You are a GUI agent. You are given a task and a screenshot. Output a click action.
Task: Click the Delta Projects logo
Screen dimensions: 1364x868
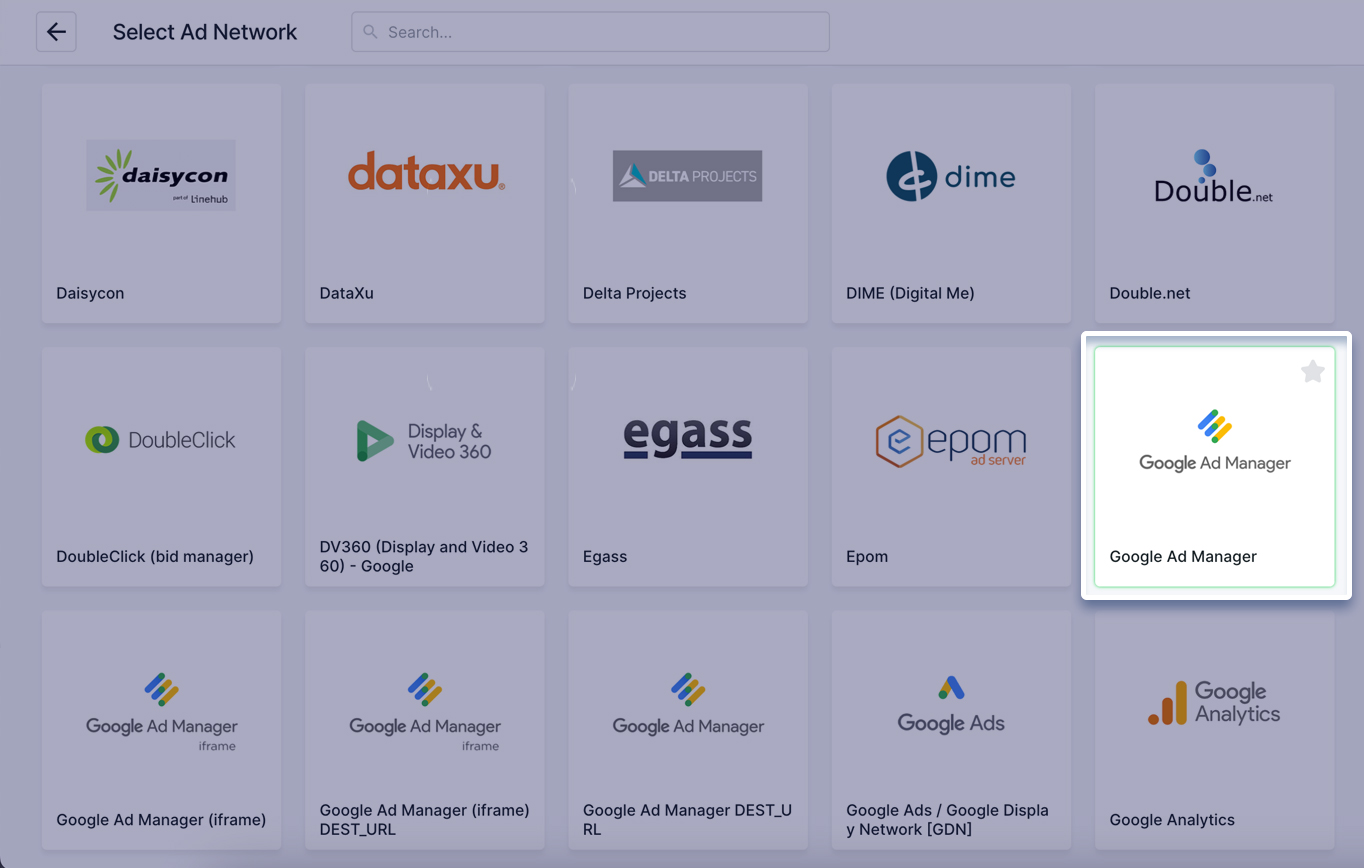coord(687,176)
